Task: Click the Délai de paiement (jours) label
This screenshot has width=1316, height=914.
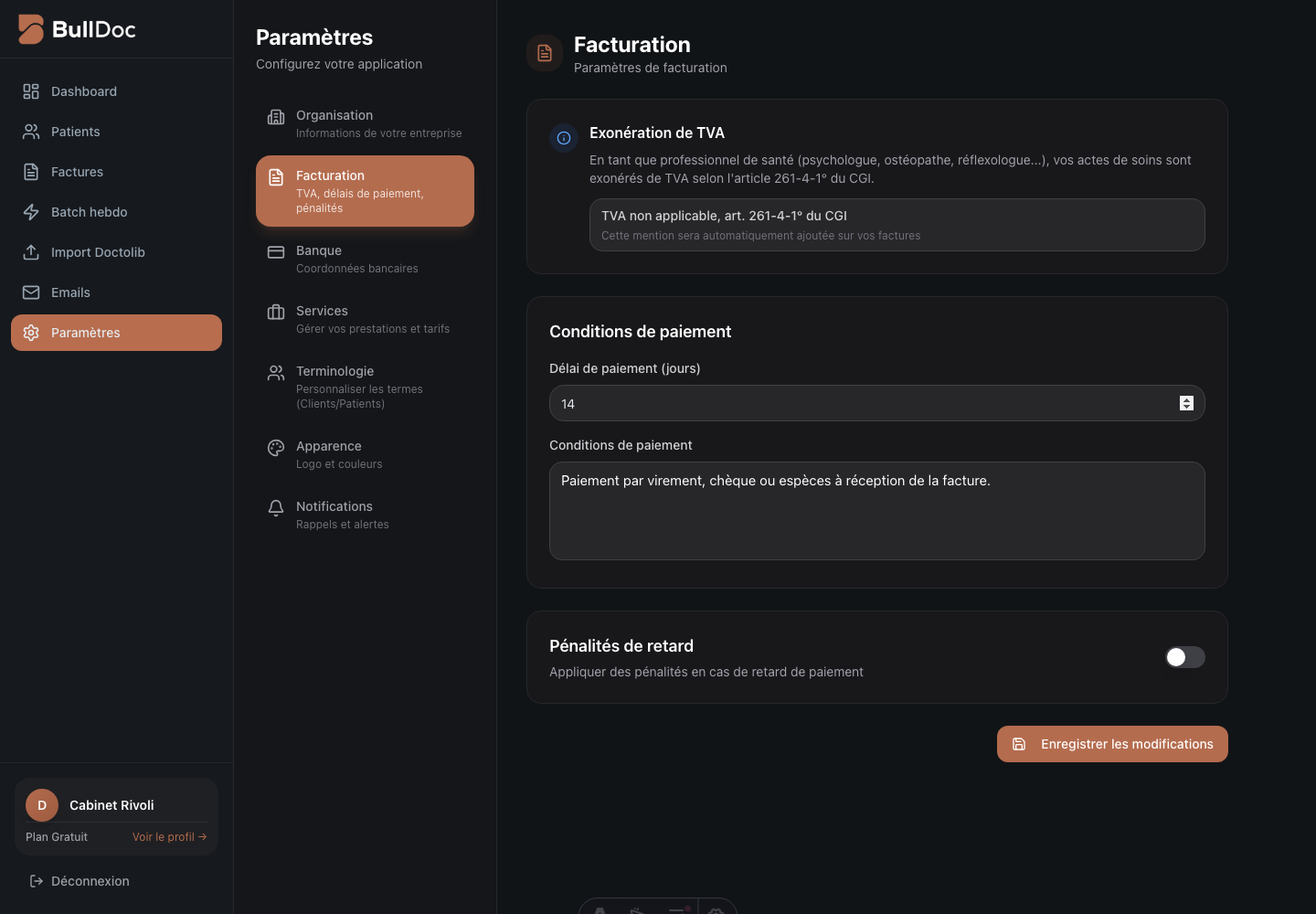Action: (x=625, y=368)
